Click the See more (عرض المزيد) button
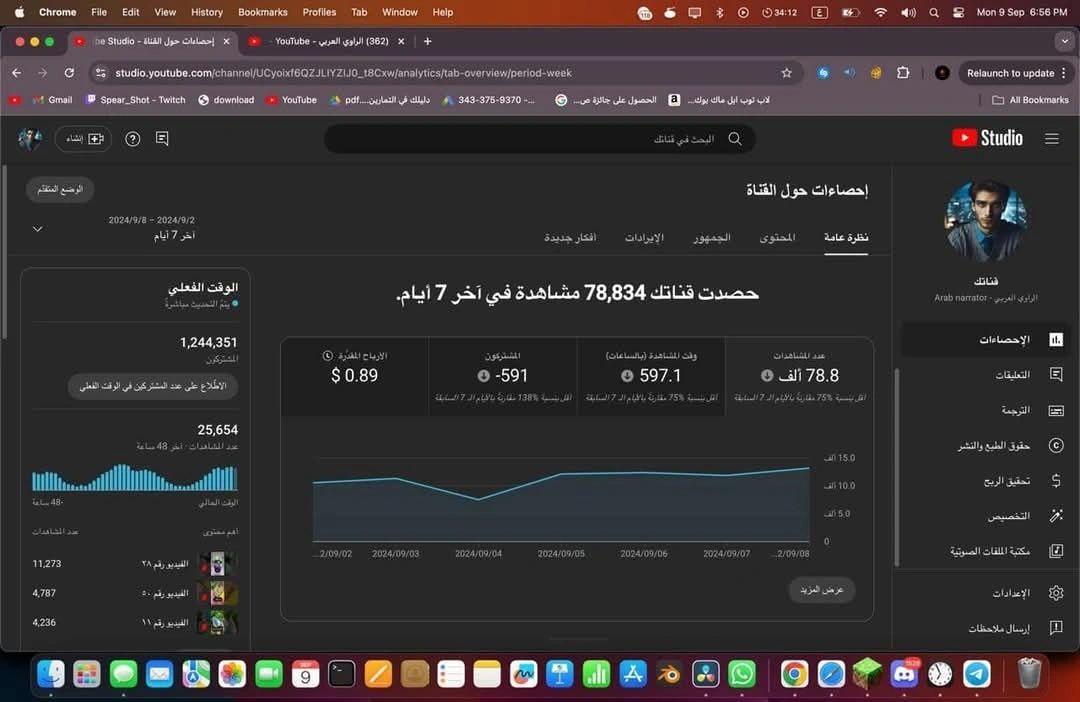Image resolution: width=1080 pixels, height=702 pixels. point(822,590)
